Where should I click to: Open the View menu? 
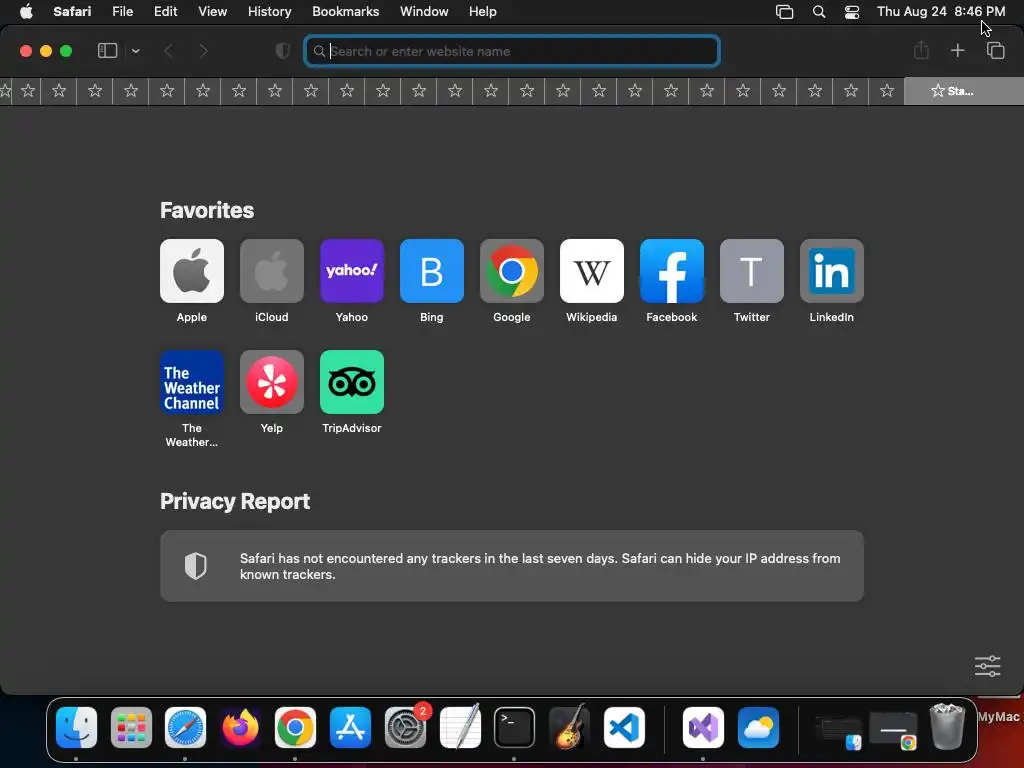coord(212,12)
